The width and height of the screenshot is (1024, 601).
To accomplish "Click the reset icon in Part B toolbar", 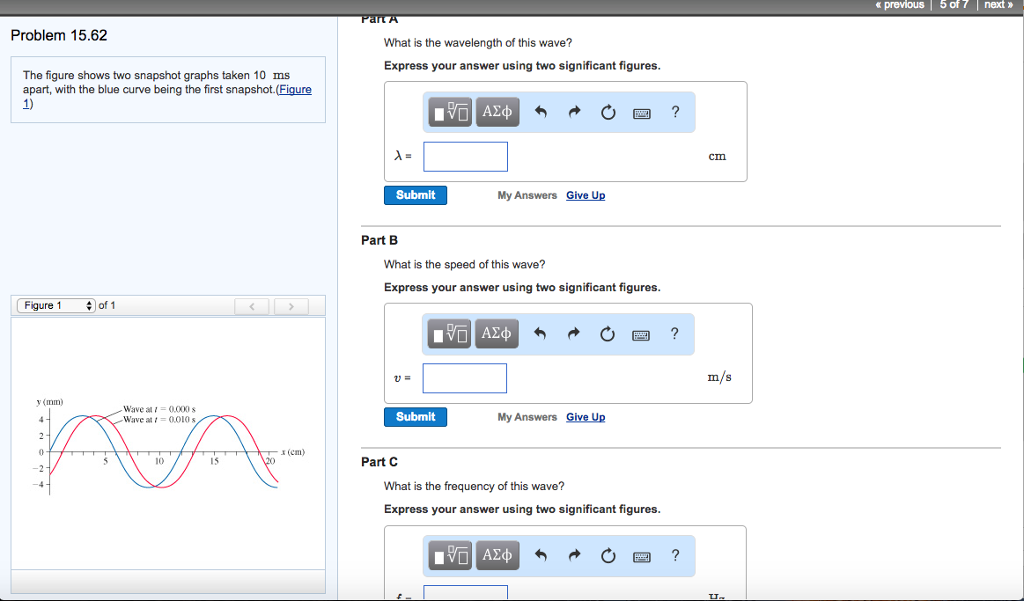I will [607, 333].
